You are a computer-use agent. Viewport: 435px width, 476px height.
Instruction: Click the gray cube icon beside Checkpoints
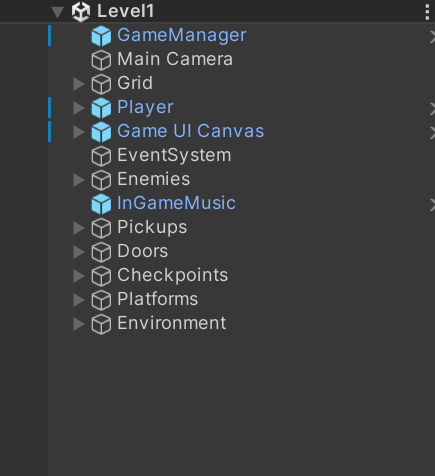pos(101,276)
